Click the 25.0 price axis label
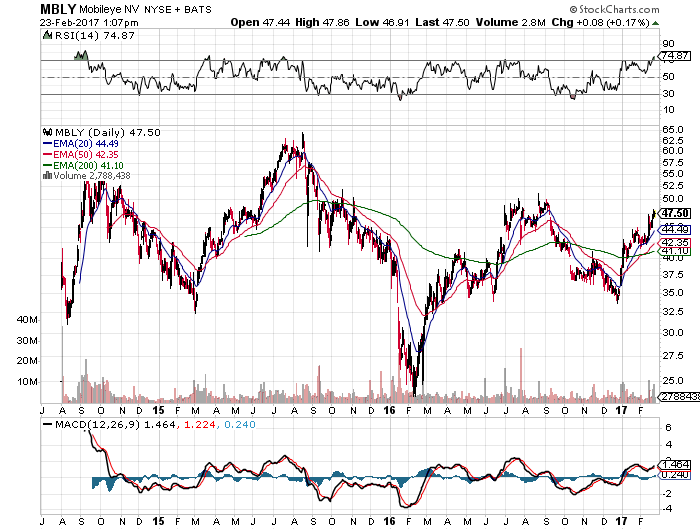The image size is (700, 530). [x=672, y=381]
